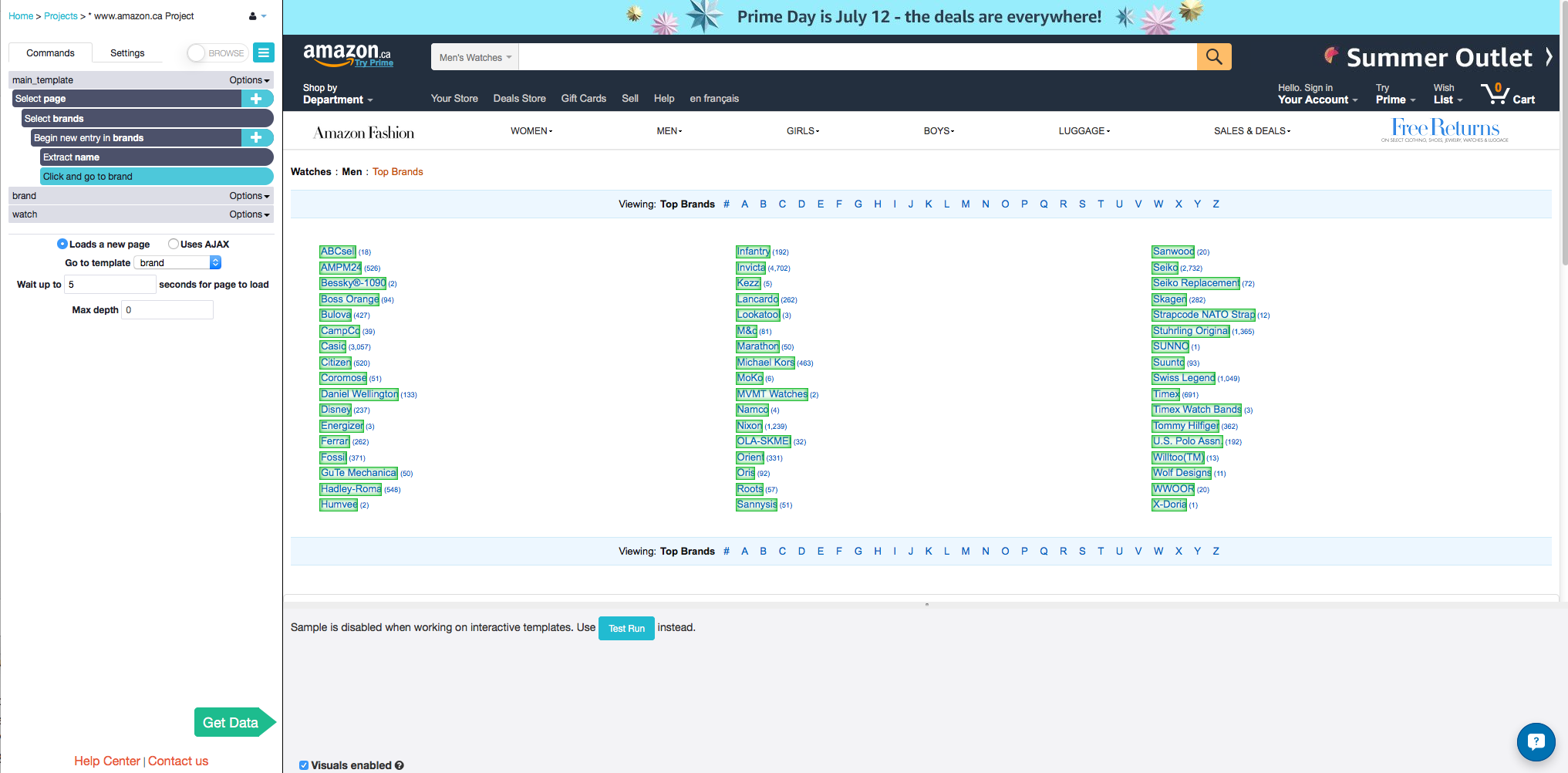
Task: Expand the LUGGAGE fashion menu
Action: point(1084,131)
